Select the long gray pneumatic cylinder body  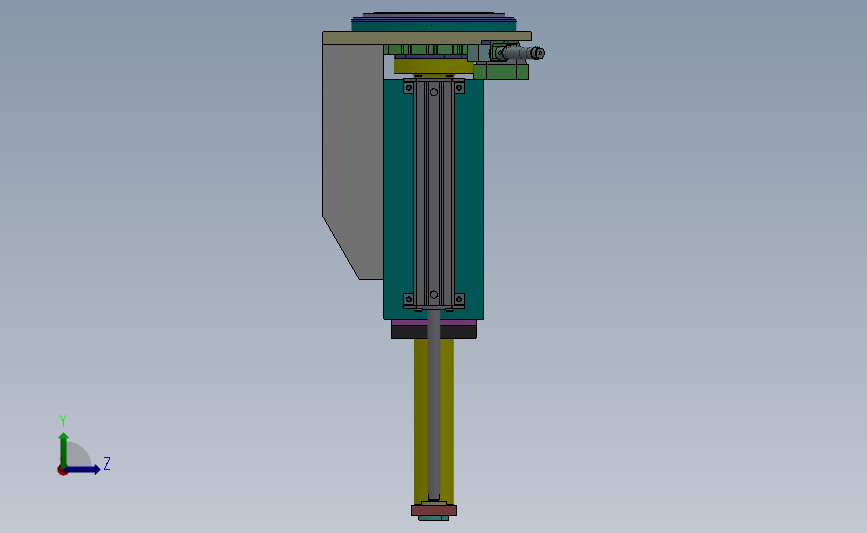tap(434, 194)
